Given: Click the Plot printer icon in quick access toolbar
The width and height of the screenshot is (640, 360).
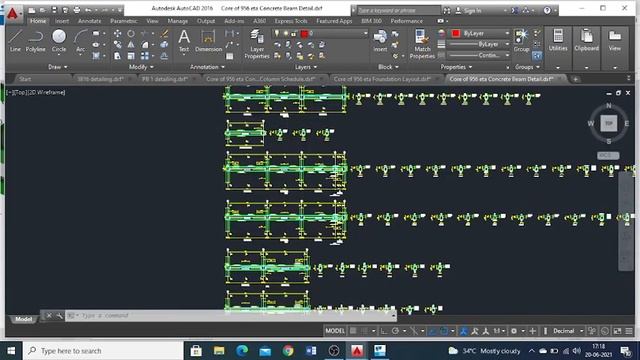Looking at the screenshot, I should (x=76, y=9).
